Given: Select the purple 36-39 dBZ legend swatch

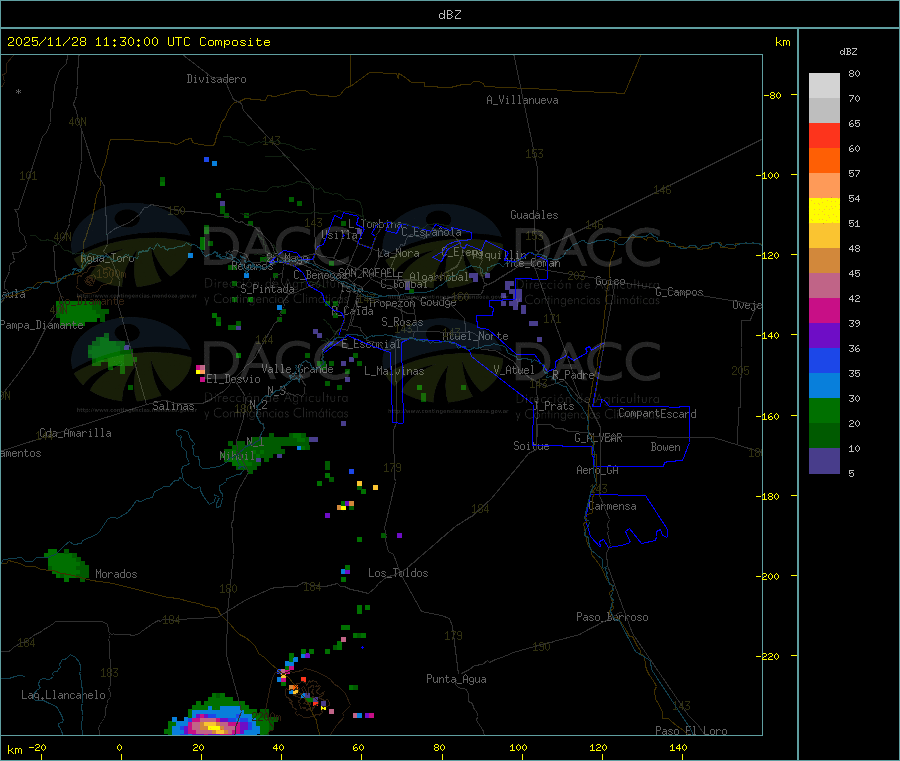Looking at the screenshot, I should tap(824, 336).
